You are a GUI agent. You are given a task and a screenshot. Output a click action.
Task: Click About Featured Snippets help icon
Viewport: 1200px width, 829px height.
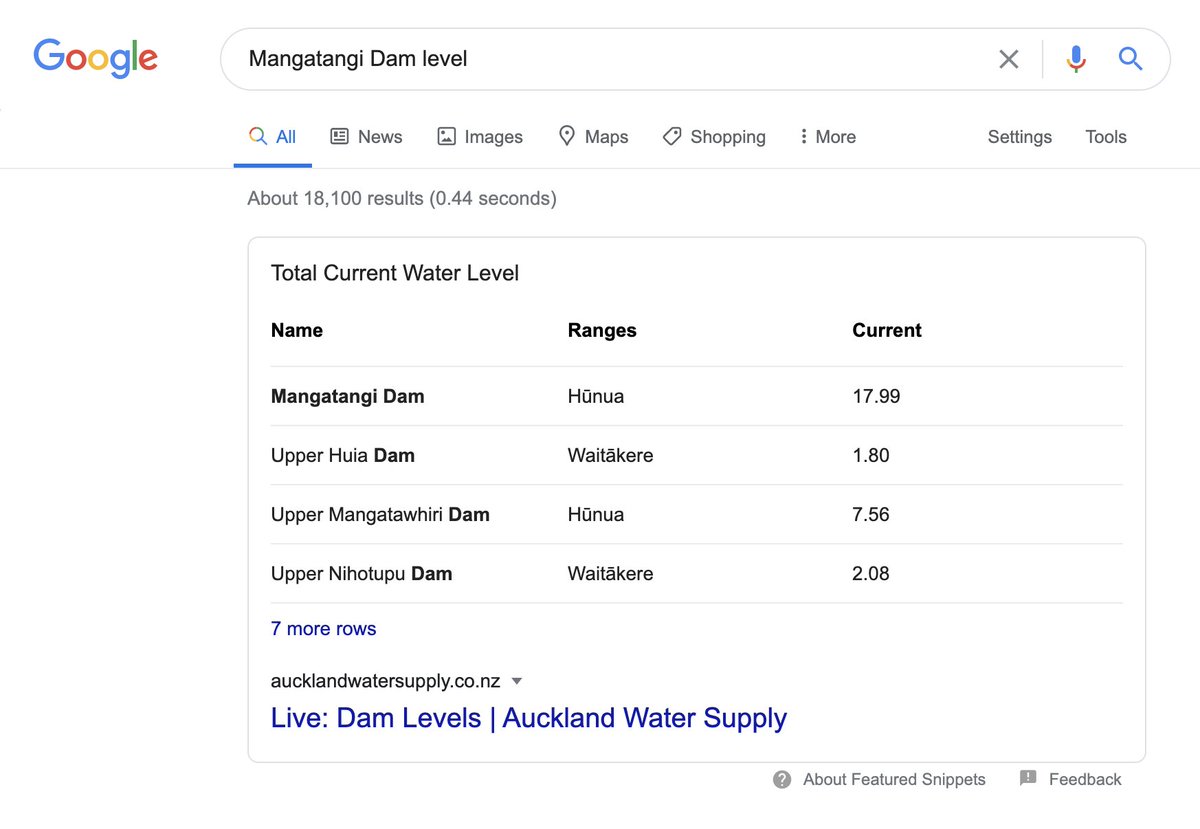[x=782, y=780]
